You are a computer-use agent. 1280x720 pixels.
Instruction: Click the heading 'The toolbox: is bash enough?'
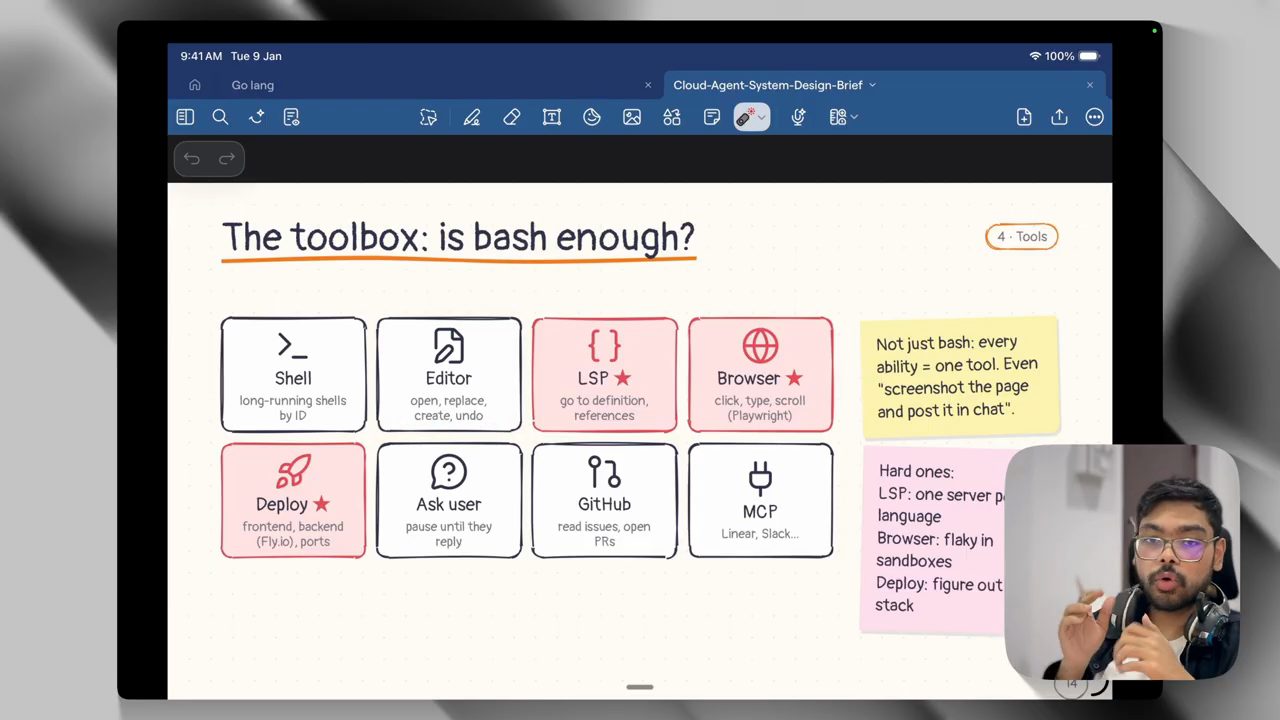[458, 238]
